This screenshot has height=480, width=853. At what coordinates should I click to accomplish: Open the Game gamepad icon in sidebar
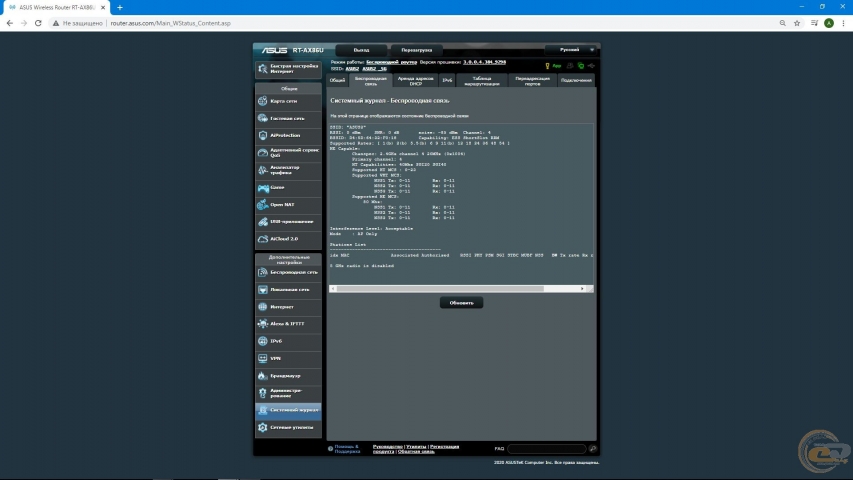pyautogui.click(x=263, y=188)
